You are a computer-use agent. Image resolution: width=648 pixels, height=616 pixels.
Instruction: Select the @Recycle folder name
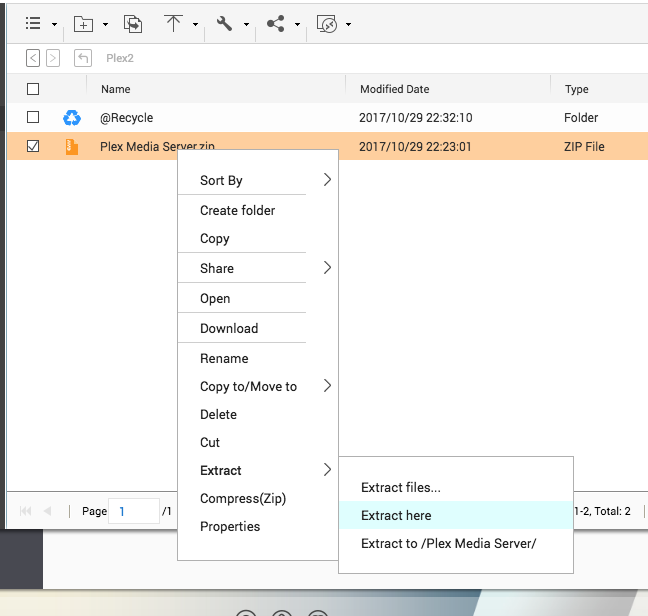[x=126, y=118]
